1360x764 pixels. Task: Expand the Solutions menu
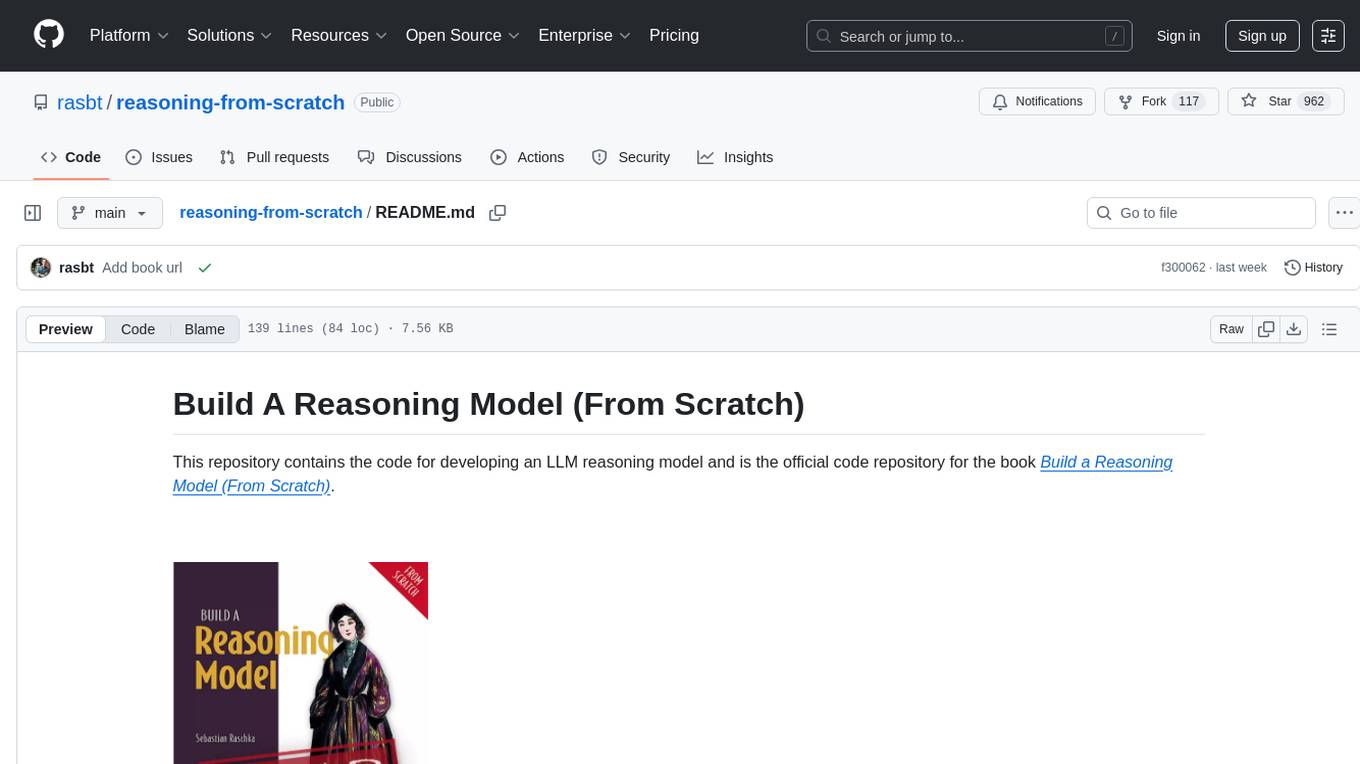(230, 35)
